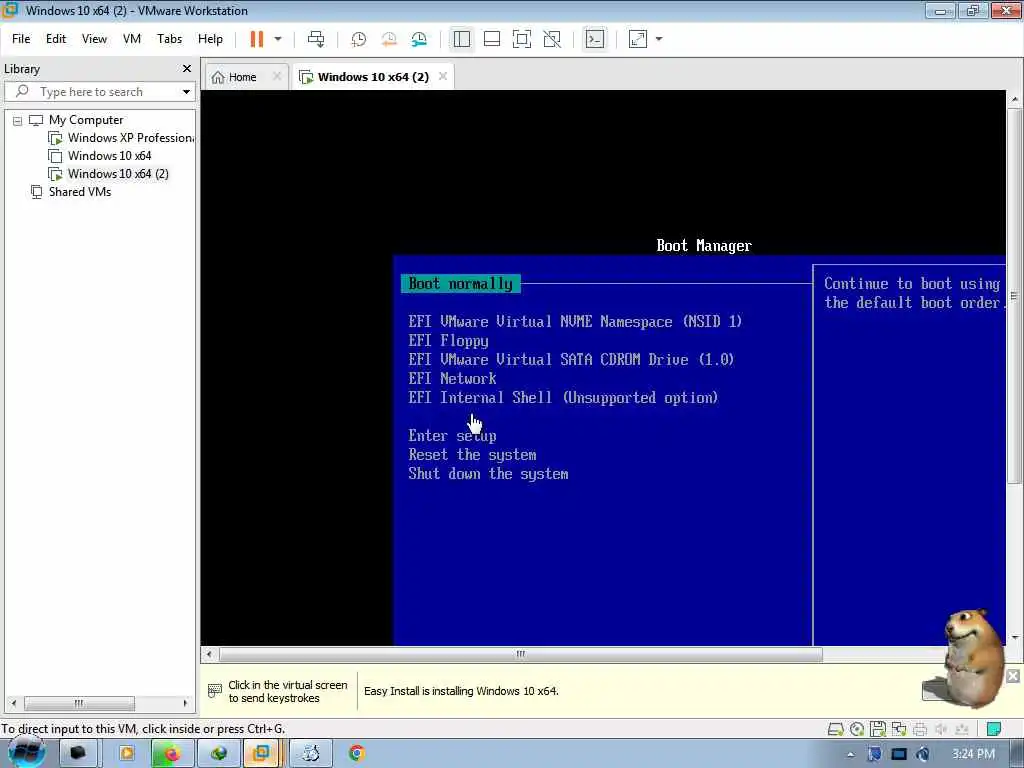This screenshot has width=1024, height=768.
Task: Enter full screen mode icon
Action: tap(522, 39)
